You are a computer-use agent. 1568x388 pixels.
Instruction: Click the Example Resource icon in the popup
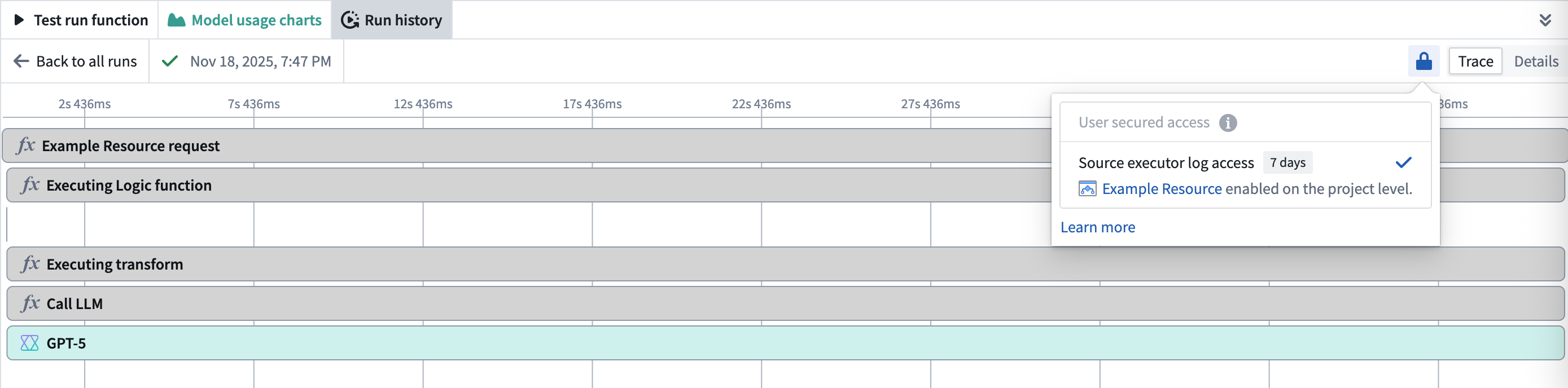coord(1087,188)
